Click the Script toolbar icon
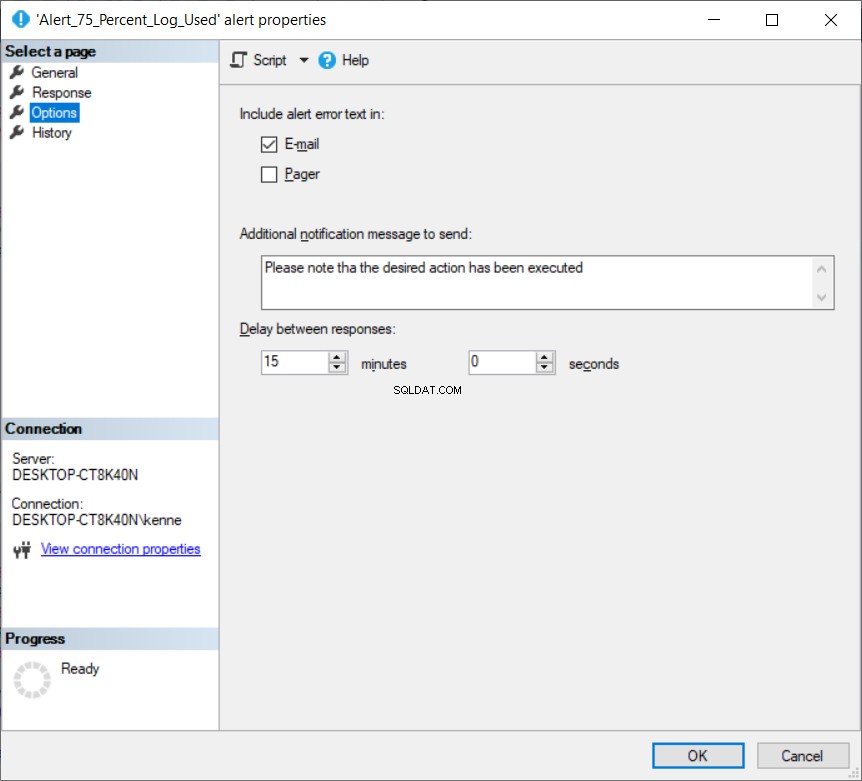This screenshot has width=862, height=781. [239, 60]
